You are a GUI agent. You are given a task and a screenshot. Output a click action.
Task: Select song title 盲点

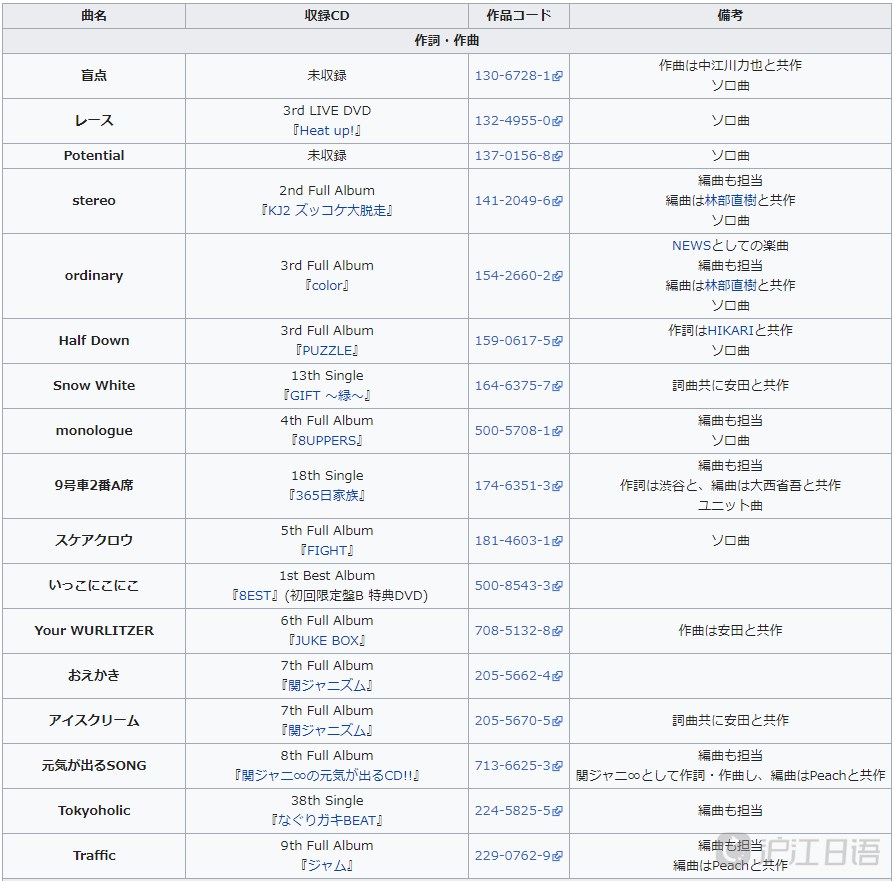[94, 76]
